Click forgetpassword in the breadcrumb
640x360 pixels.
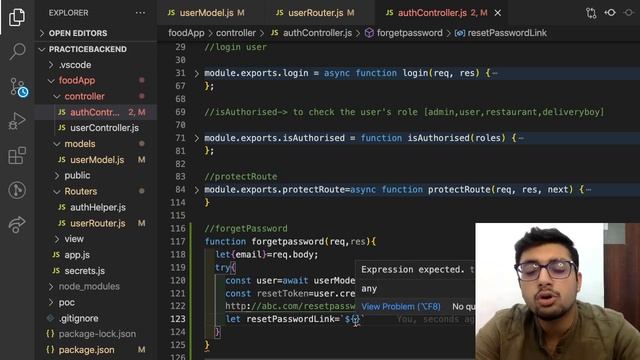pyautogui.click(x=409, y=33)
